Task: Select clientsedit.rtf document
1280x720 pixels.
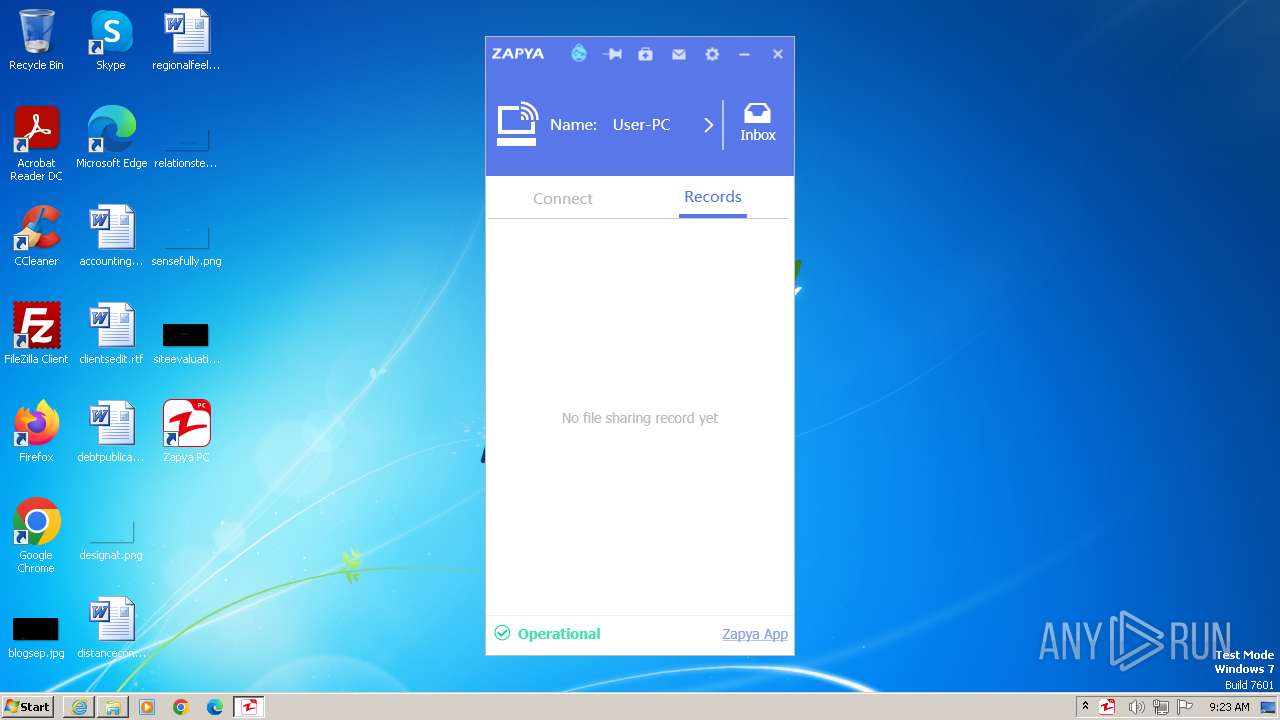Action: tap(111, 334)
